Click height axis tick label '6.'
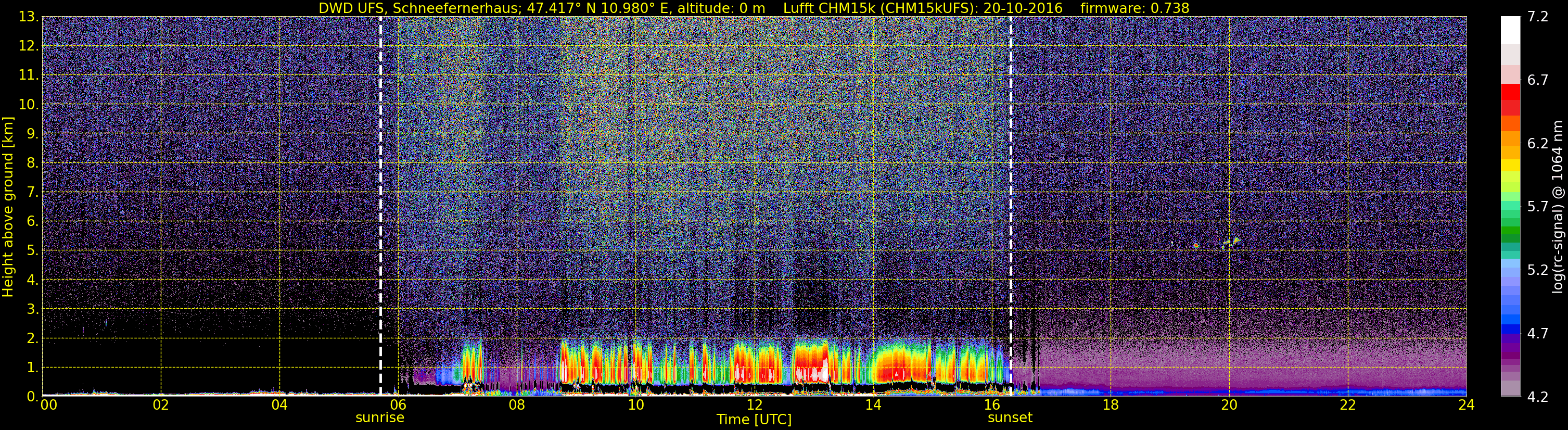This screenshot has height=430, width=1568. pos(32,222)
